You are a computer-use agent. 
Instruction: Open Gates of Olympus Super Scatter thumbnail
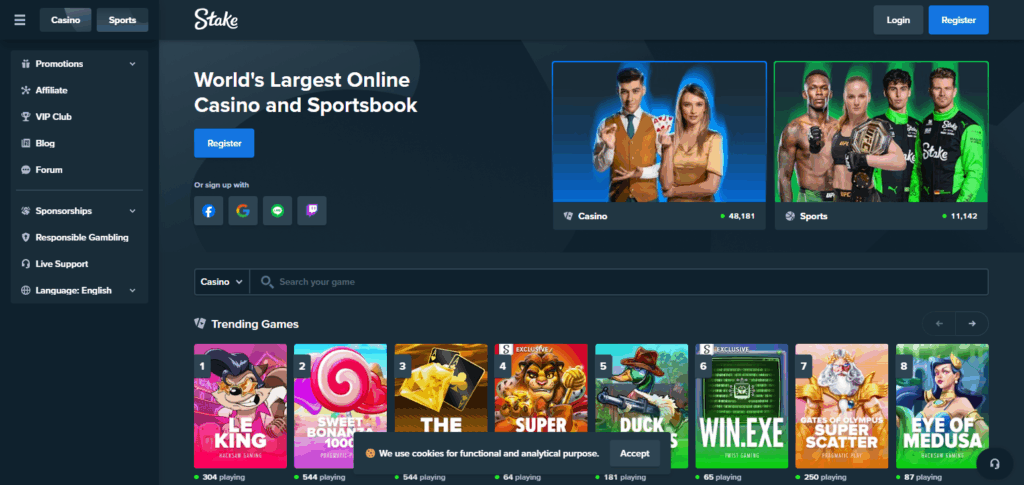842,406
